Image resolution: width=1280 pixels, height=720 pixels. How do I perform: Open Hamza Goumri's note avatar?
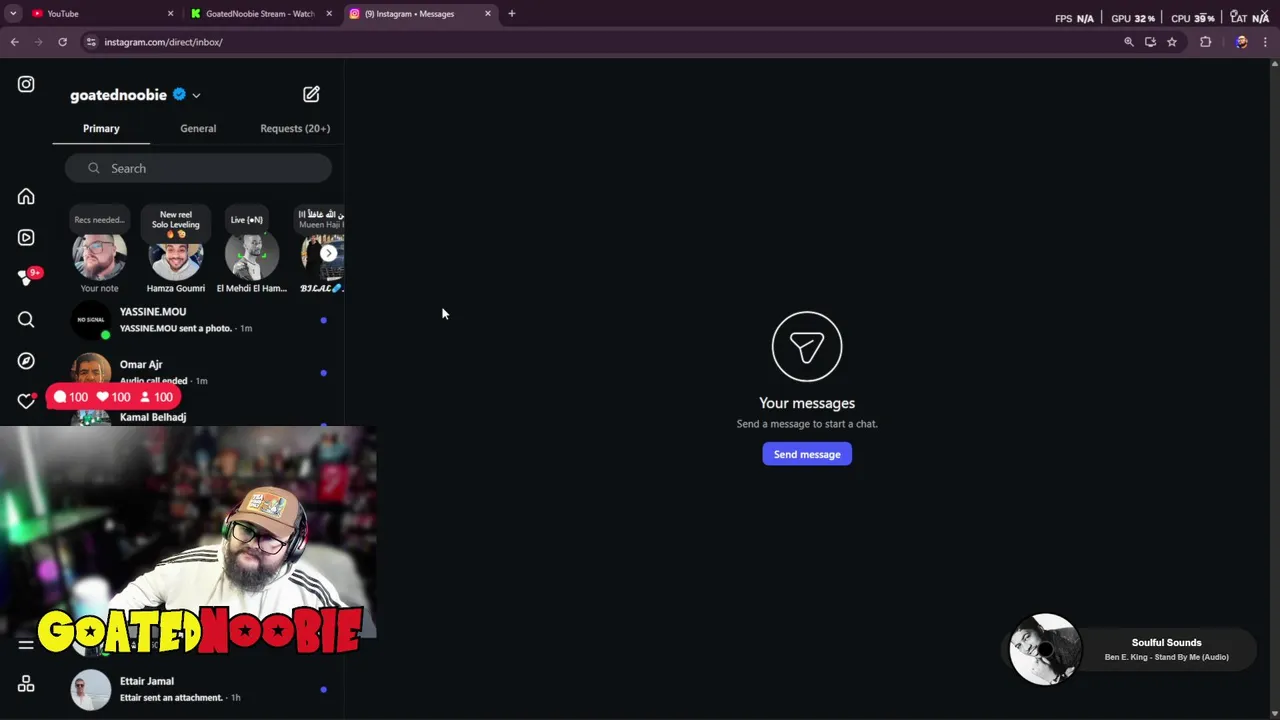[176, 256]
